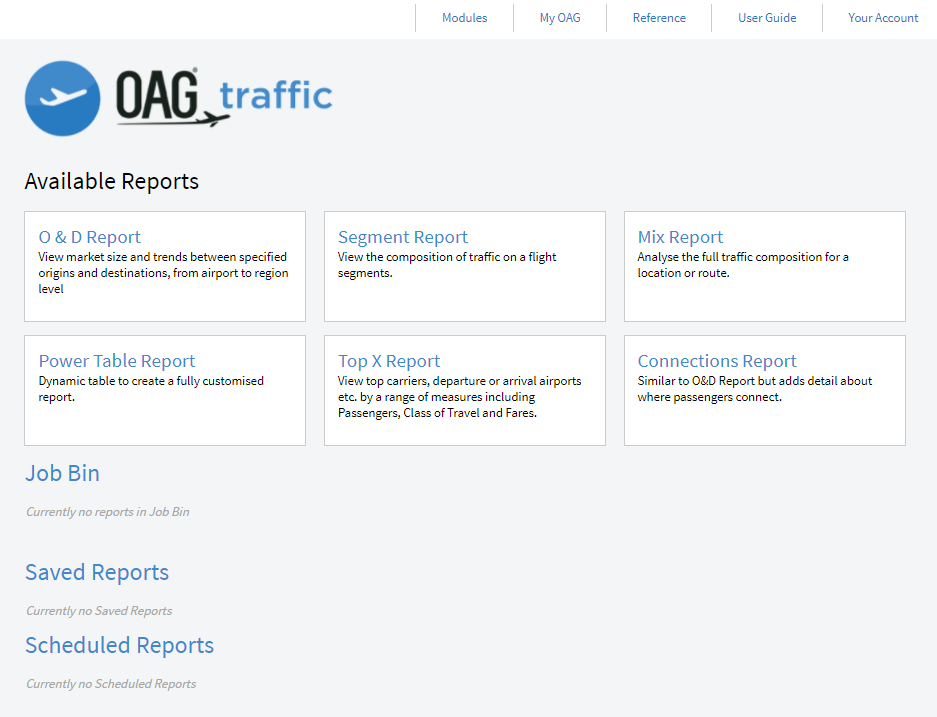Click the Scheduled Reports heading
This screenshot has width=937, height=717.
click(120, 645)
